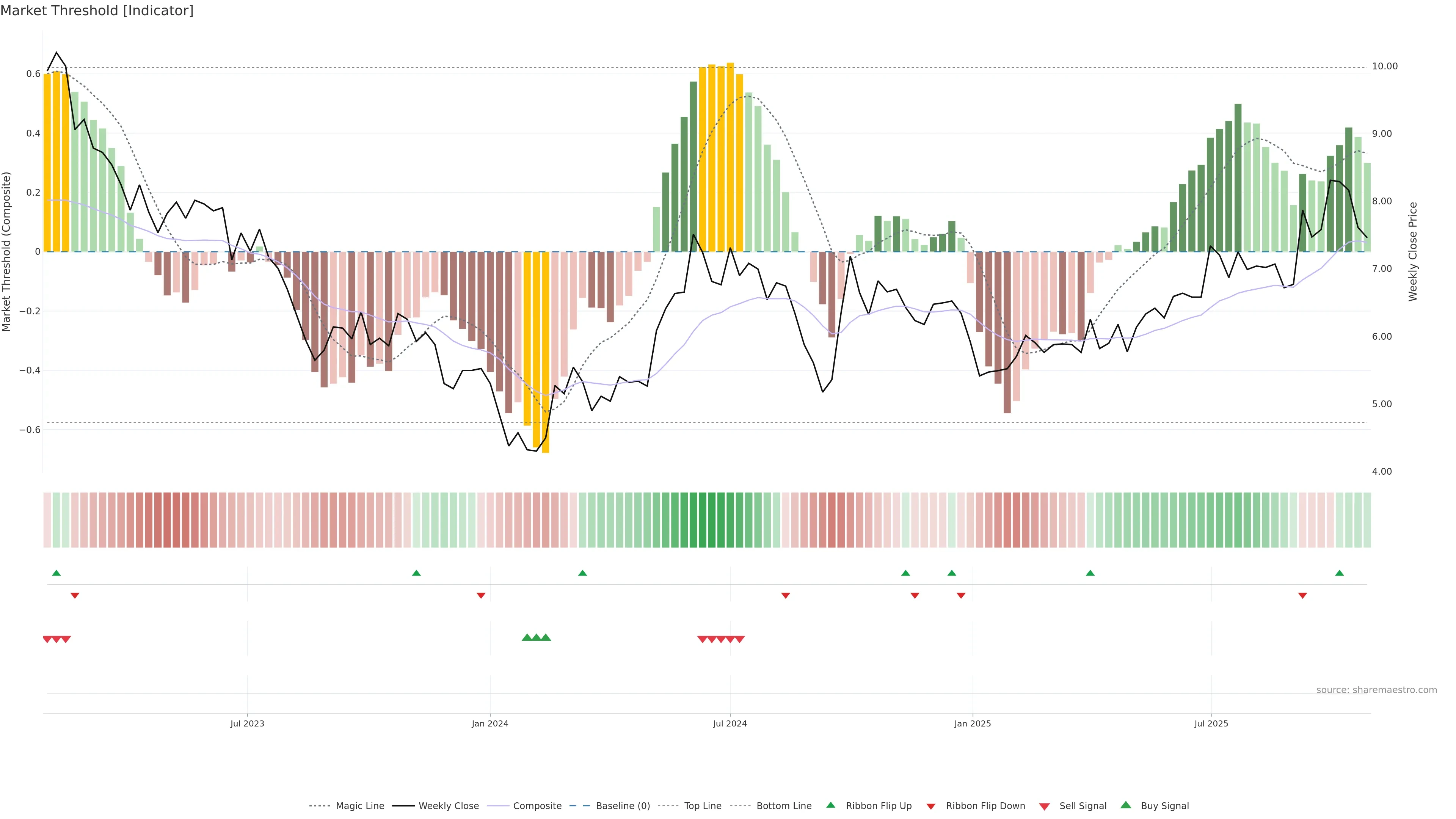
Task: Click the Sell Signal legend icon
Action: [1045, 806]
